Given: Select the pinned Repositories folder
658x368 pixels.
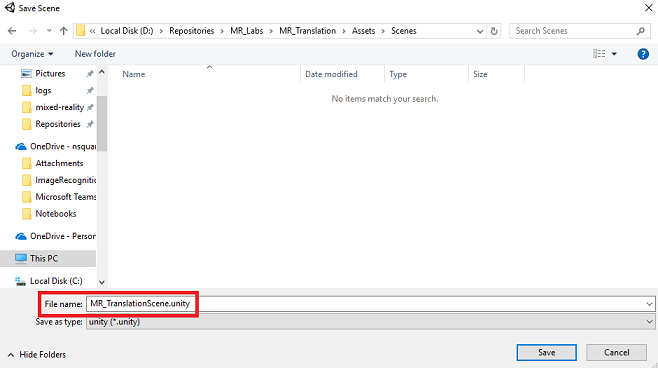Looking at the screenshot, I should coord(57,124).
